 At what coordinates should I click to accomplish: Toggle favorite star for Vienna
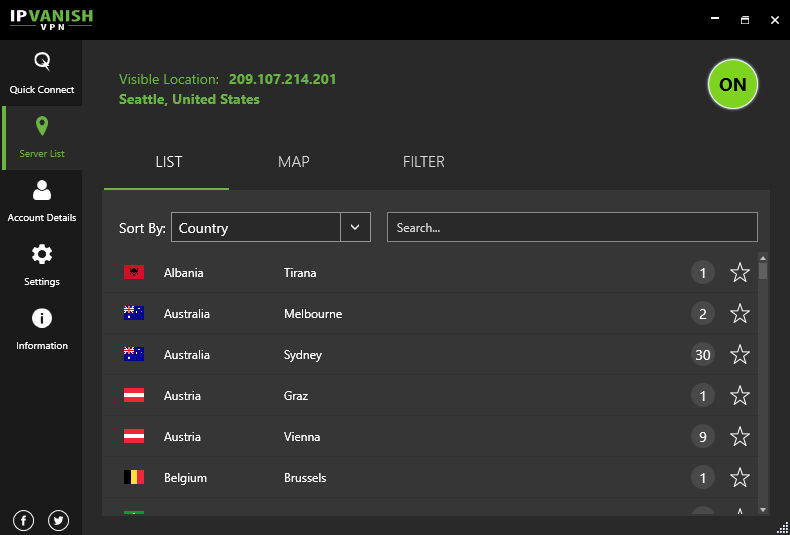(740, 437)
